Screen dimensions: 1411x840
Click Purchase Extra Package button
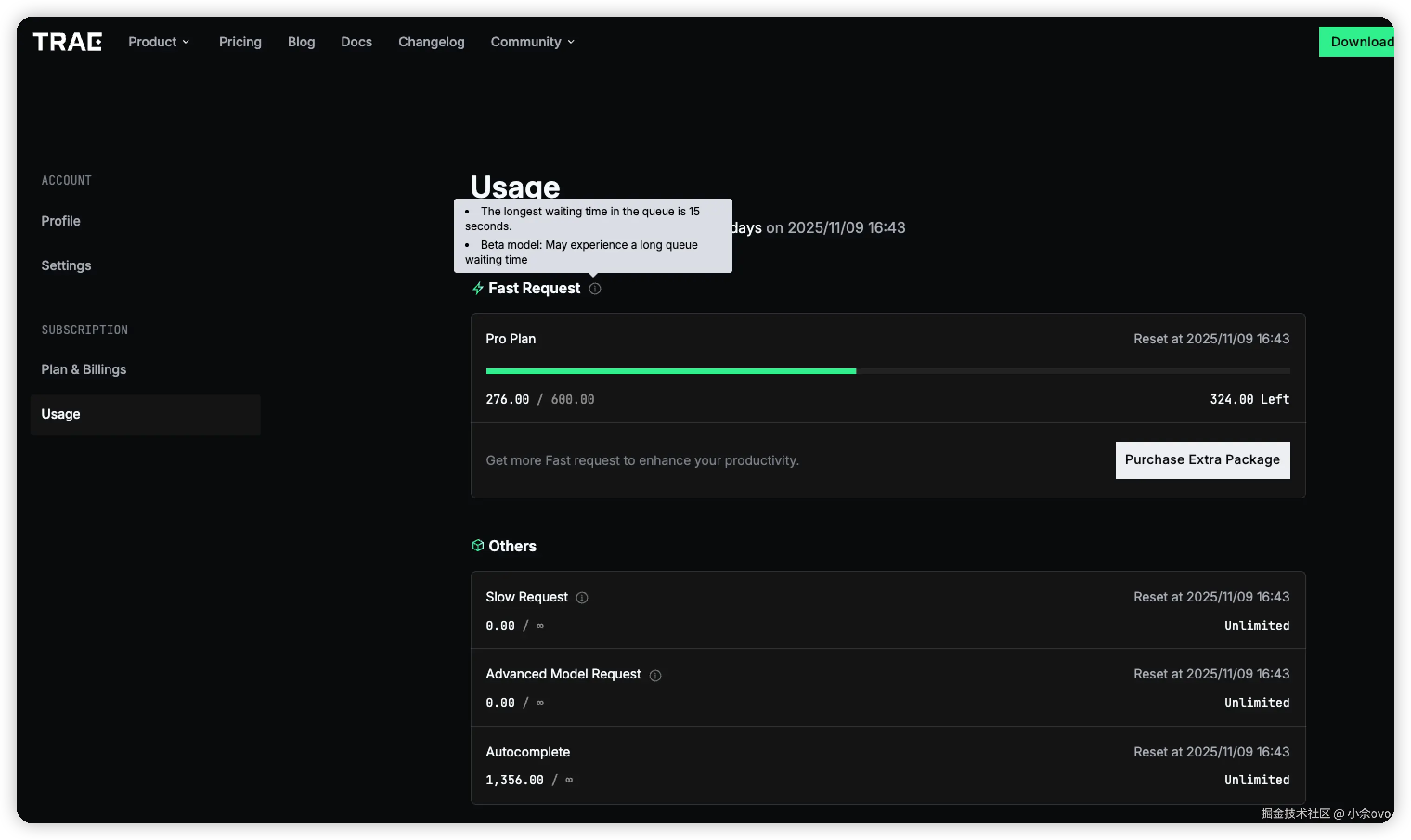1202,459
